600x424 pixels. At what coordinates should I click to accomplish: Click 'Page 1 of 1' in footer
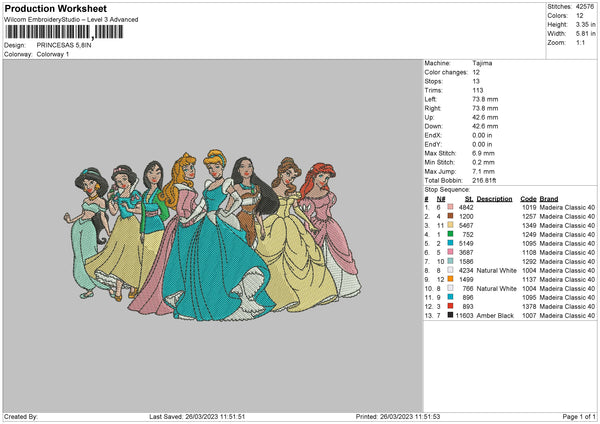pyautogui.click(x=579, y=416)
